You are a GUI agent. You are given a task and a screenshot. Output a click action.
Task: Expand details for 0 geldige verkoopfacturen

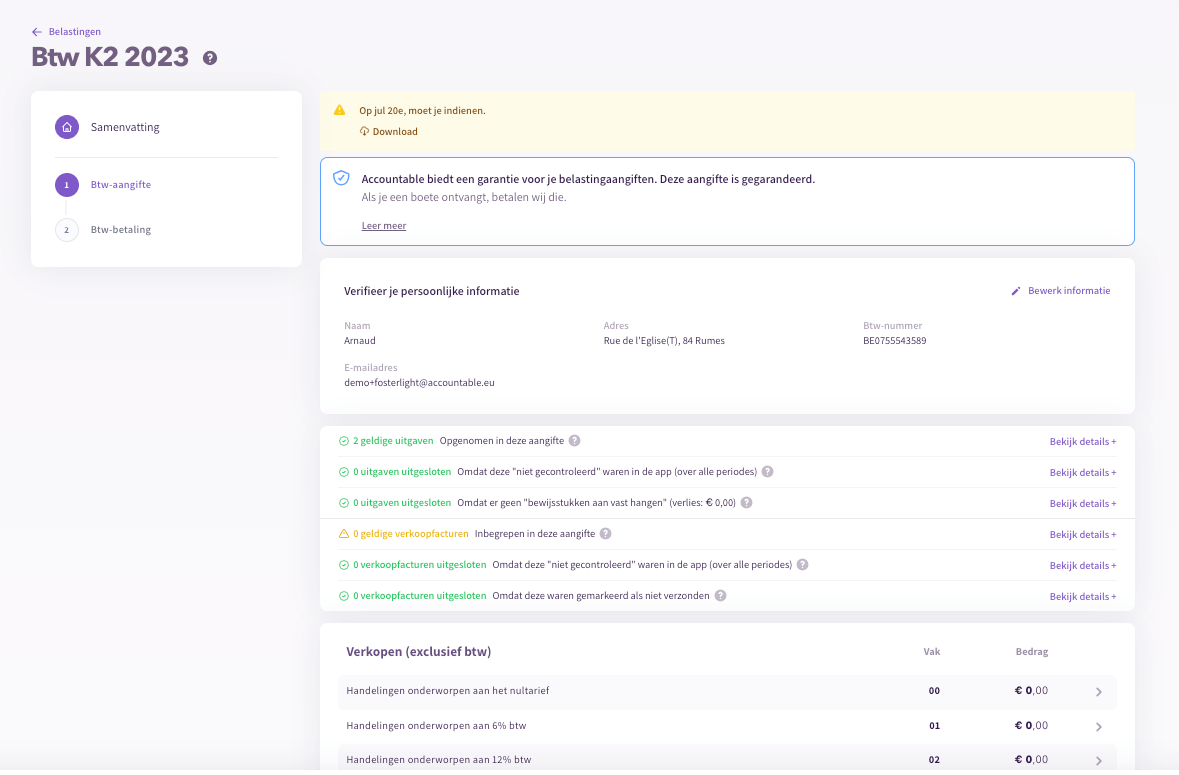pyautogui.click(x=1082, y=534)
